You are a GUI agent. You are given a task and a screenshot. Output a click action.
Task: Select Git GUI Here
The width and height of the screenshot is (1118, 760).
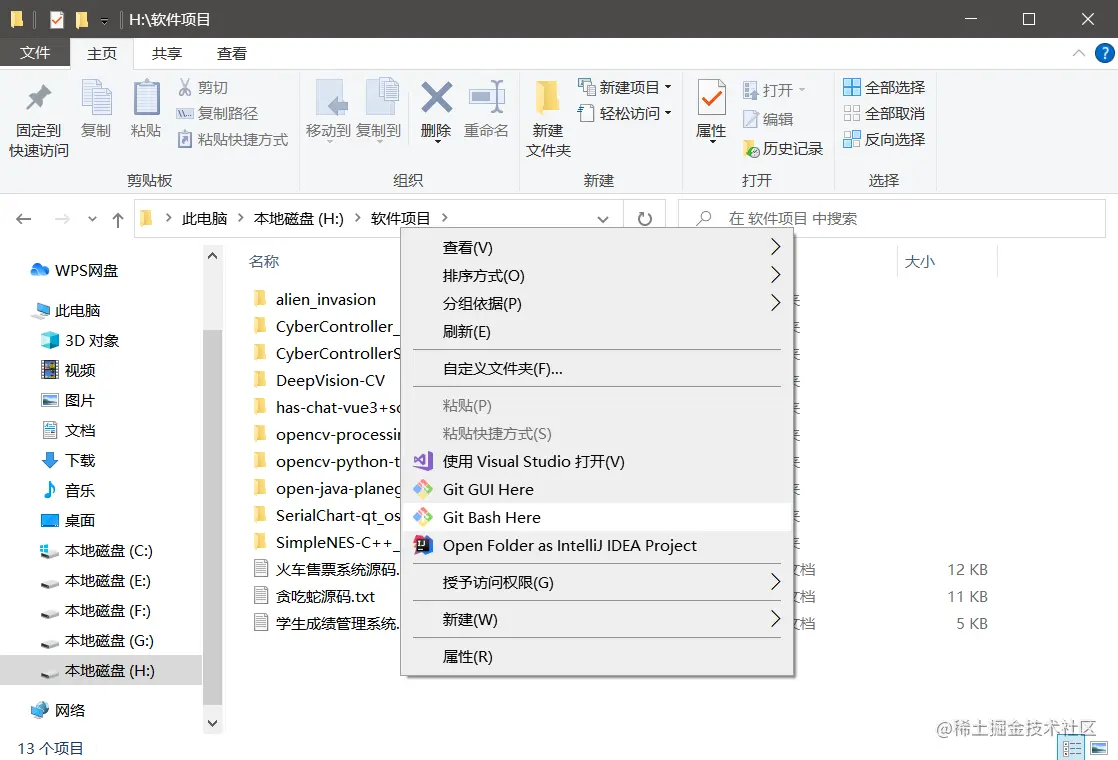pyautogui.click(x=598, y=489)
